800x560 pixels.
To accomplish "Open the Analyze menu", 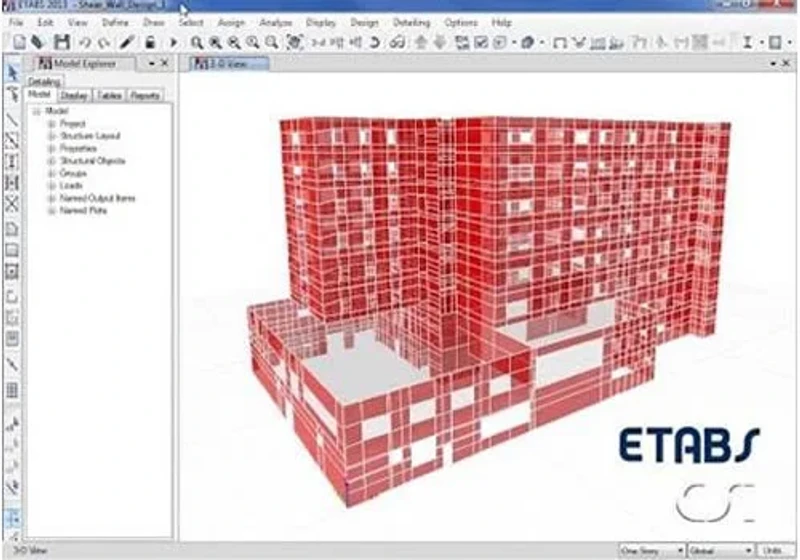I will (x=276, y=22).
